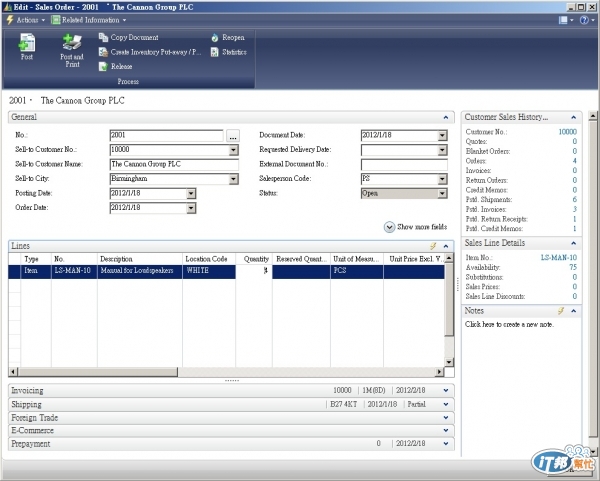Open Salesperson Code dropdown
600x481 pixels.
pyautogui.click(x=442, y=179)
